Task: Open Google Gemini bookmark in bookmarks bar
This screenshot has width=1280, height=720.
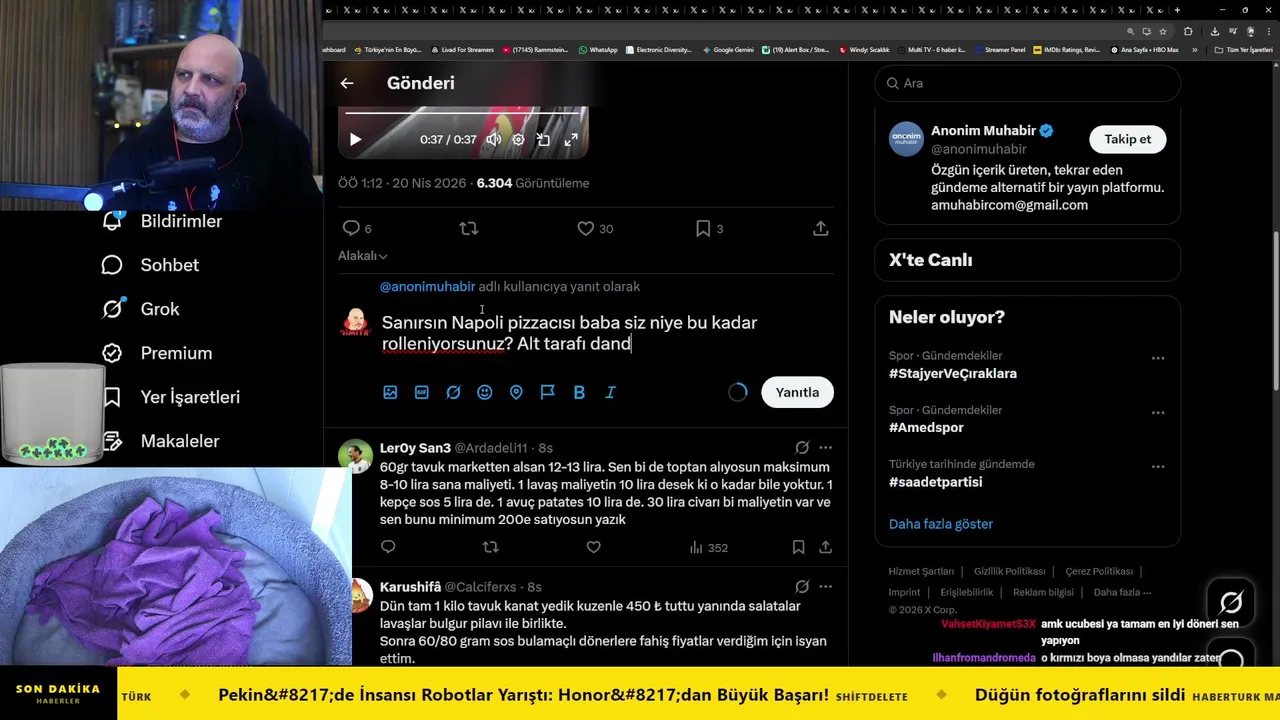Action: (728, 49)
